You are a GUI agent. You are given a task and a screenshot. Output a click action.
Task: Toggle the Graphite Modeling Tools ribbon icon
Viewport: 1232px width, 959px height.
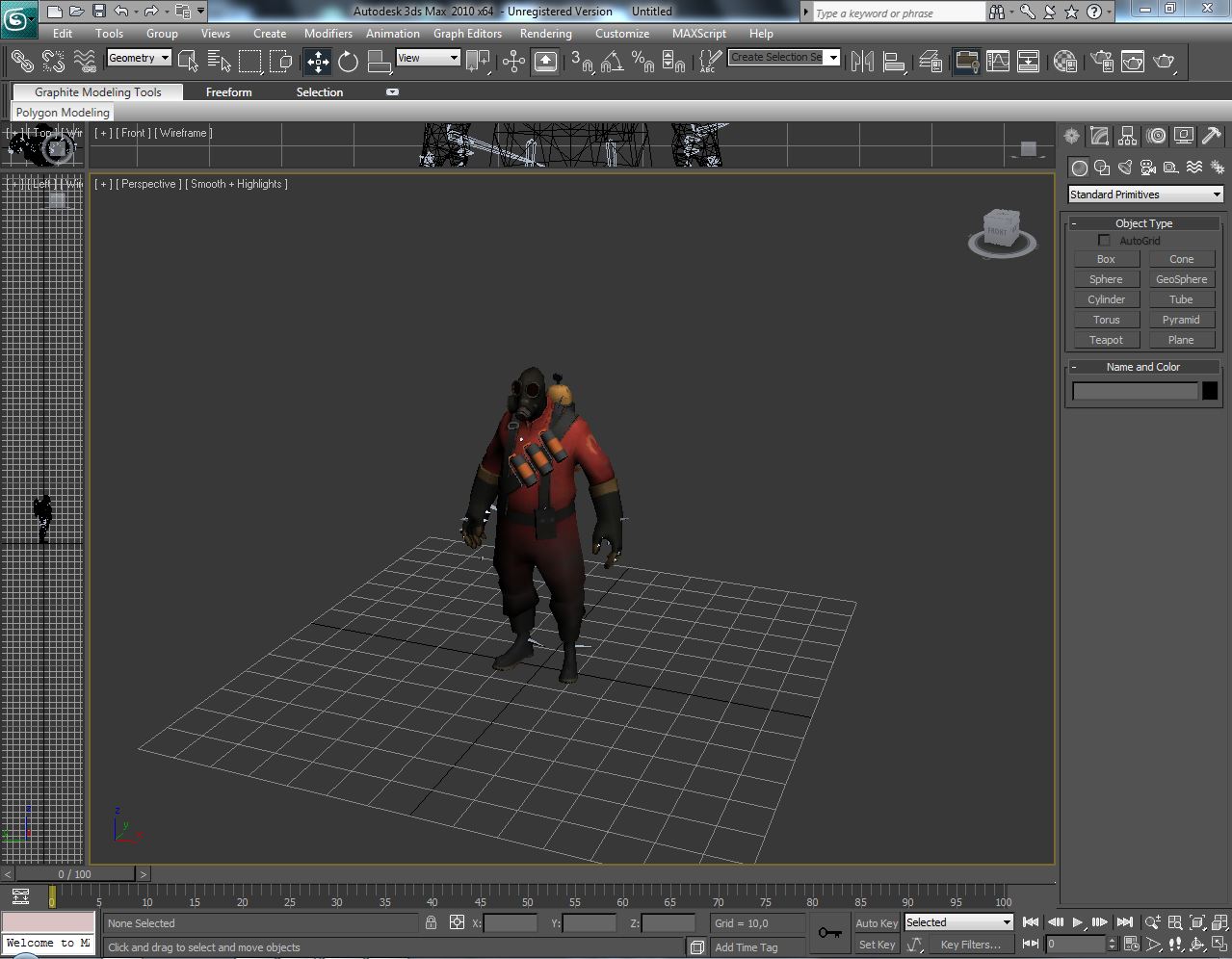pos(966,62)
